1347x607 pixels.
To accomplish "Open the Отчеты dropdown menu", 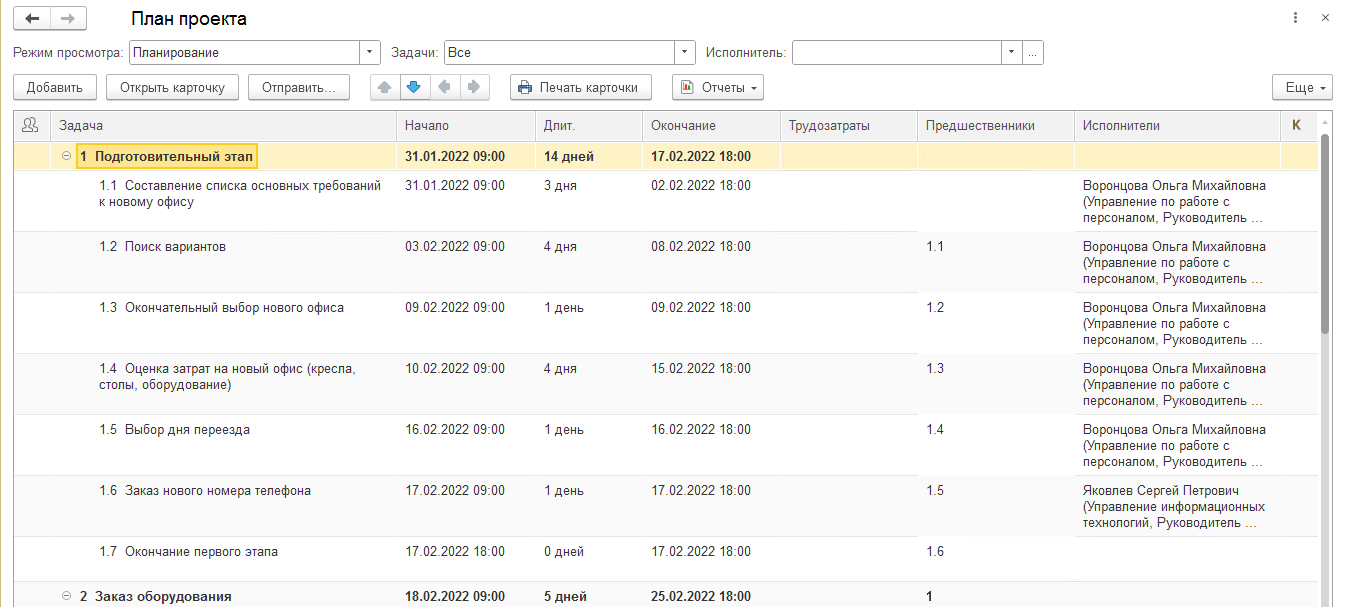I will (718, 87).
